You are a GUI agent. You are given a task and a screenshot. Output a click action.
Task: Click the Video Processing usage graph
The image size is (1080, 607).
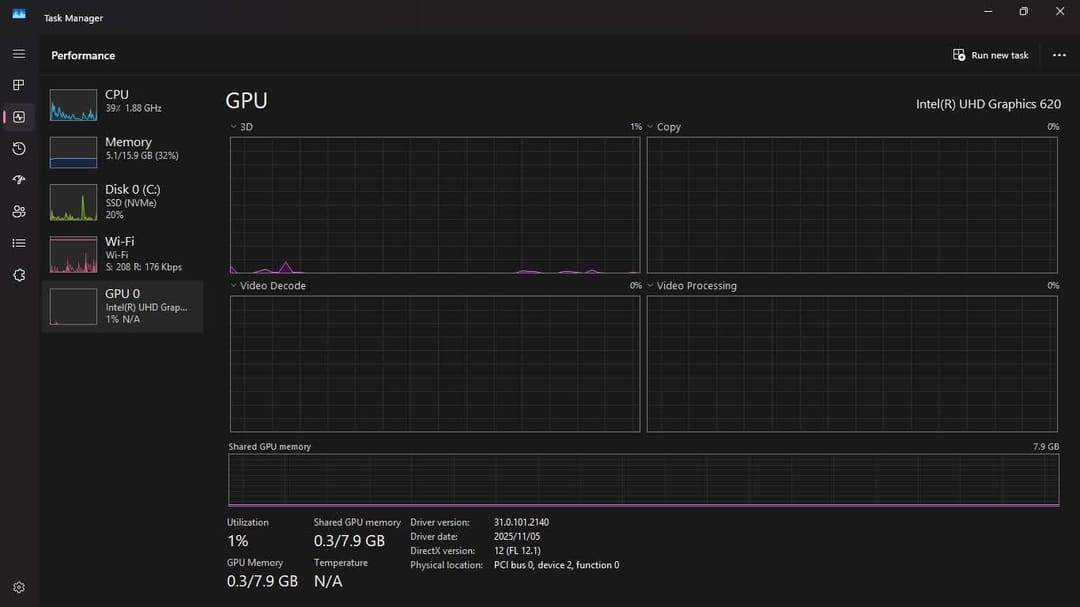coord(851,364)
